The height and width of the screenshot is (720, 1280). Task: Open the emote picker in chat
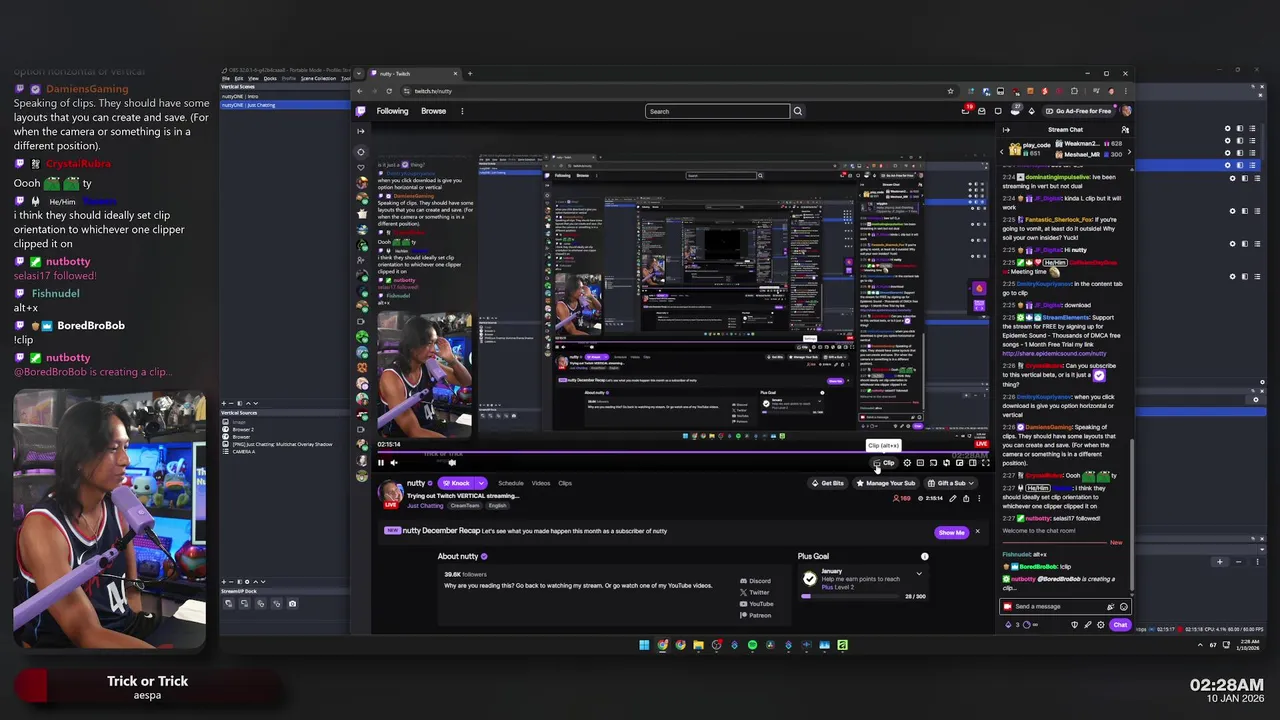coord(1123,607)
